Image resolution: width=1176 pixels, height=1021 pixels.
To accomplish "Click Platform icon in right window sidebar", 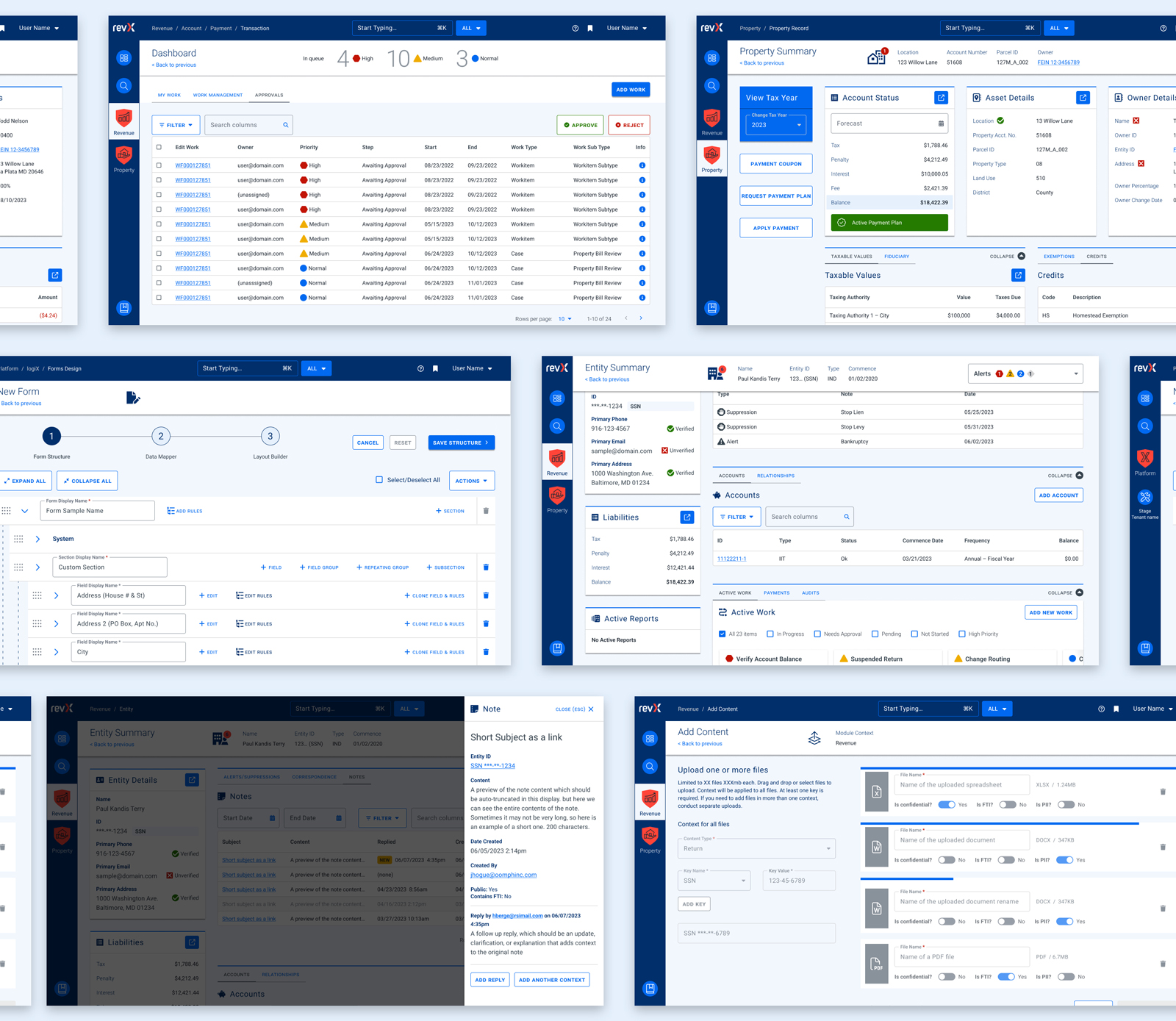I will pyautogui.click(x=1145, y=462).
